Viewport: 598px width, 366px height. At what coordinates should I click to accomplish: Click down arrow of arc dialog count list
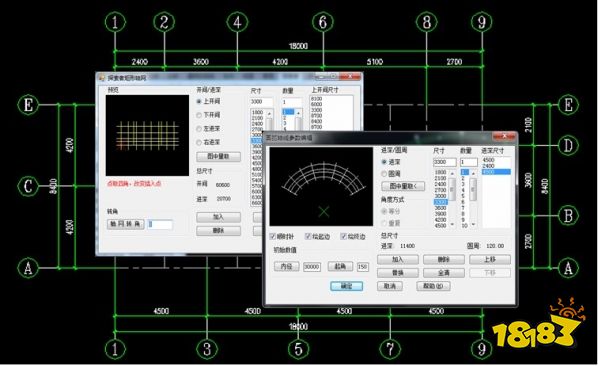[x=473, y=225]
